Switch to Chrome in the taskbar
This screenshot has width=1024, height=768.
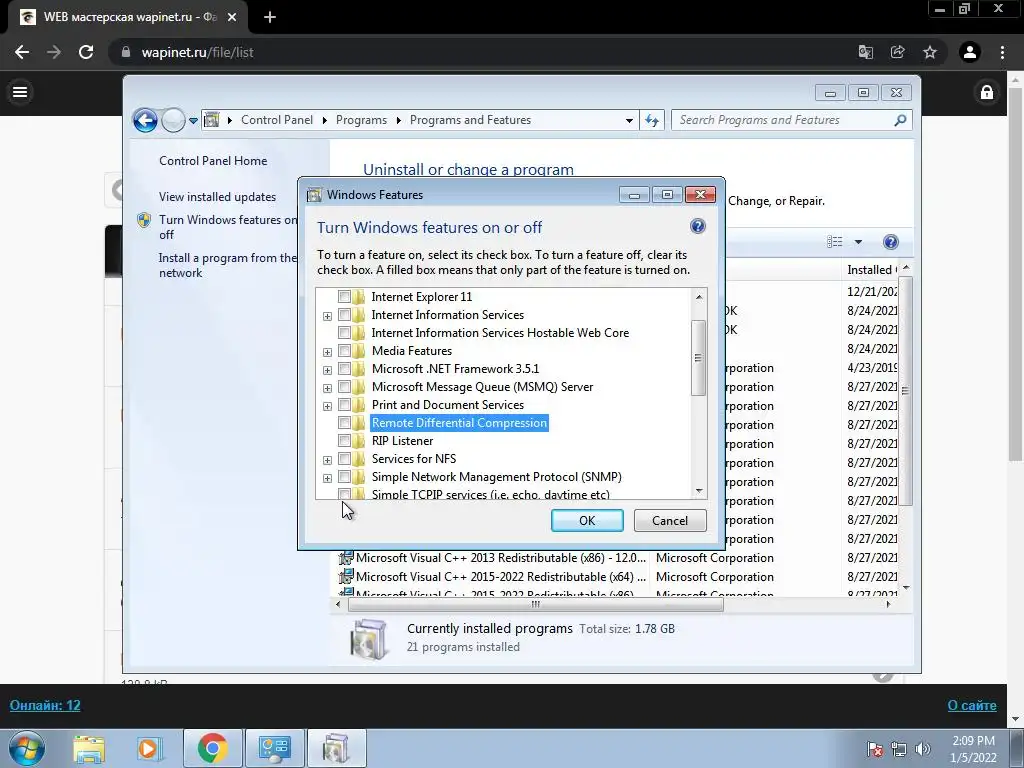[x=212, y=748]
